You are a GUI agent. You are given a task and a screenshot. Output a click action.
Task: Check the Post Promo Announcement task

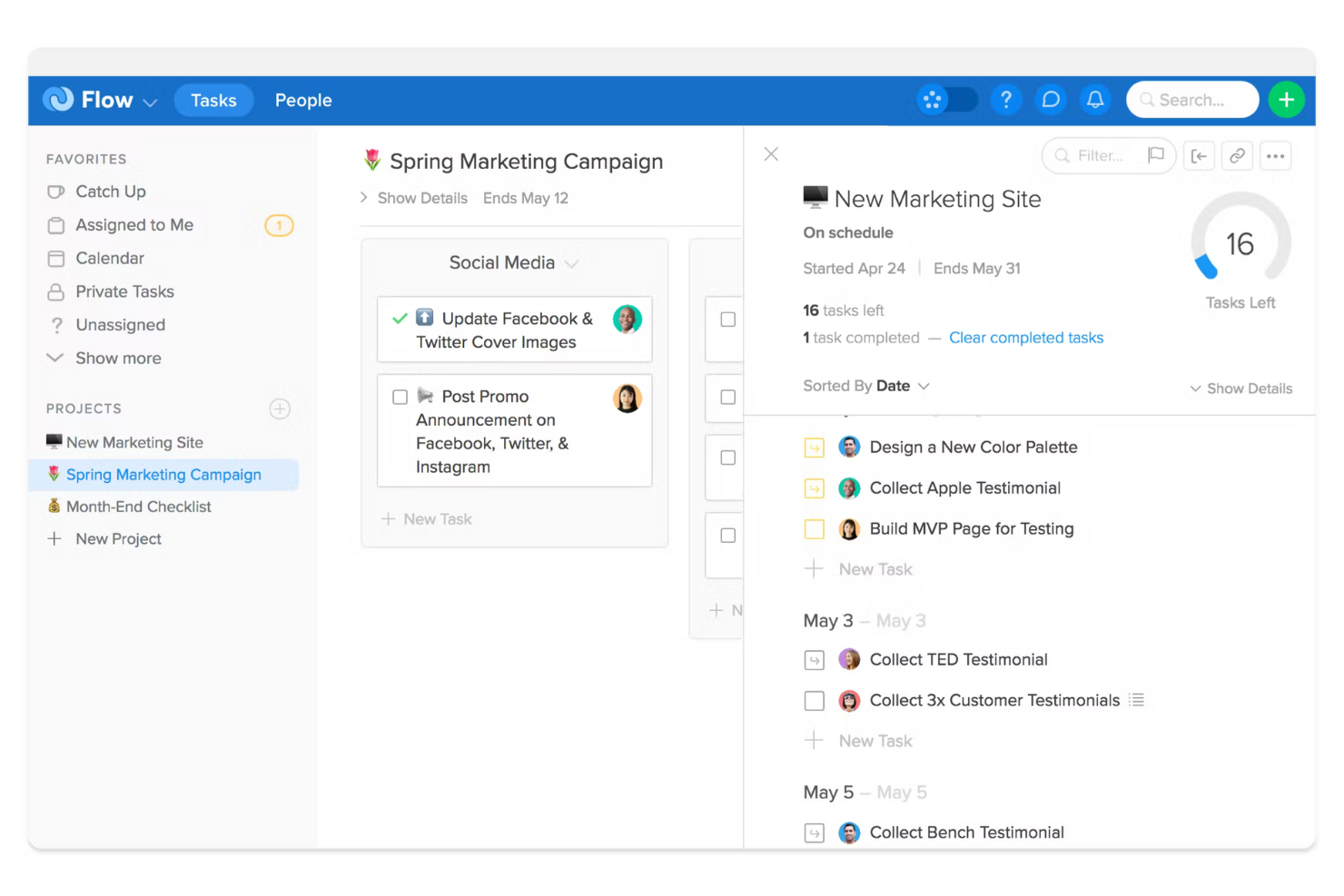[x=400, y=397]
